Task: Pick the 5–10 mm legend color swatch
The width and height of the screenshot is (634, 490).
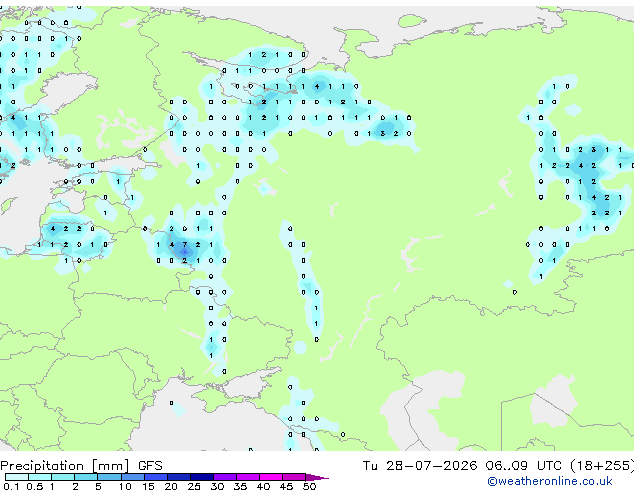Action: point(109,477)
